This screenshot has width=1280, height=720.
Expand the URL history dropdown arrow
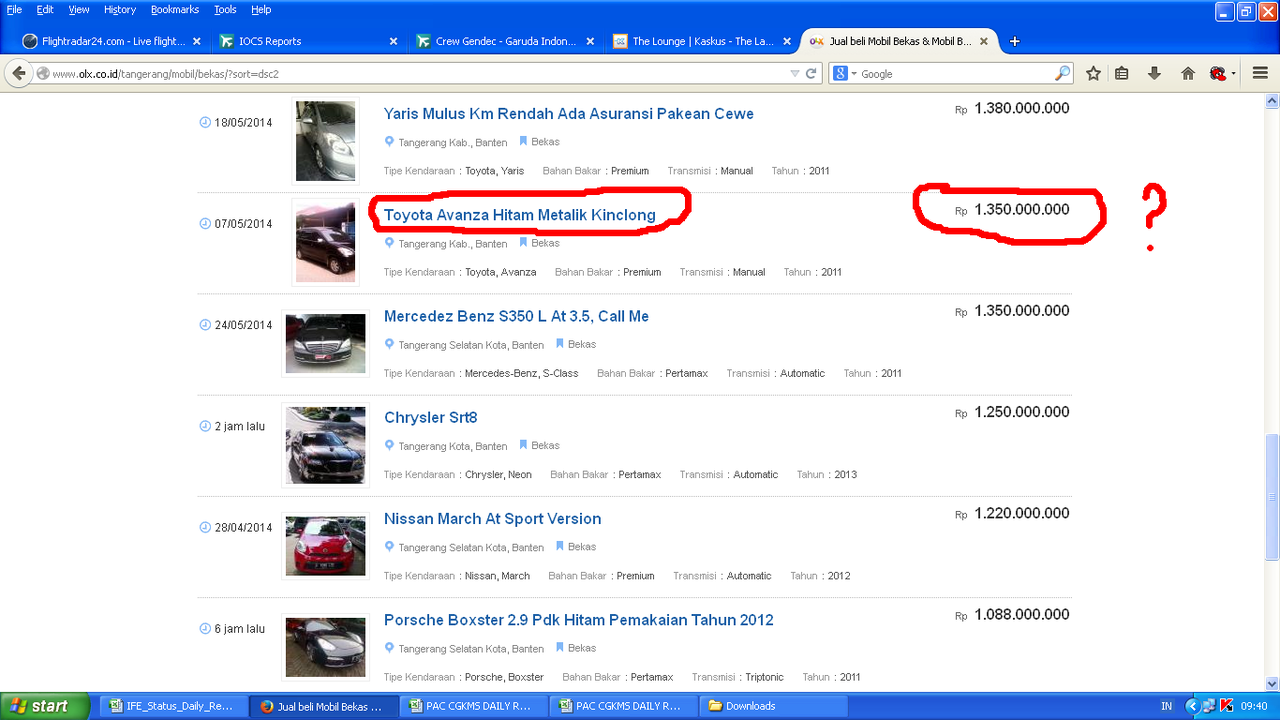(x=795, y=73)
